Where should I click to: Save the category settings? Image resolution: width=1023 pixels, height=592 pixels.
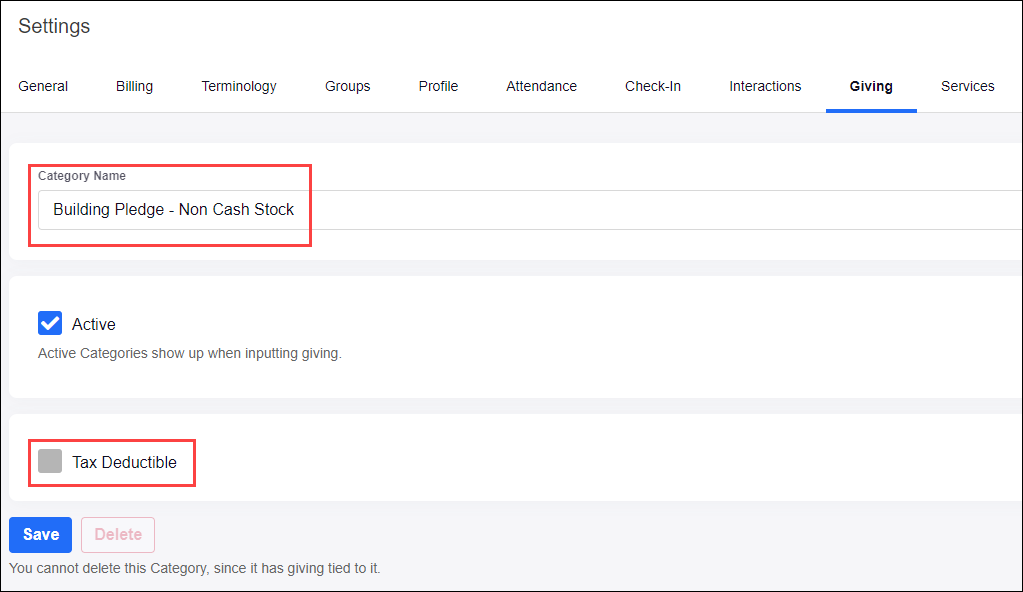coord(41,535)
